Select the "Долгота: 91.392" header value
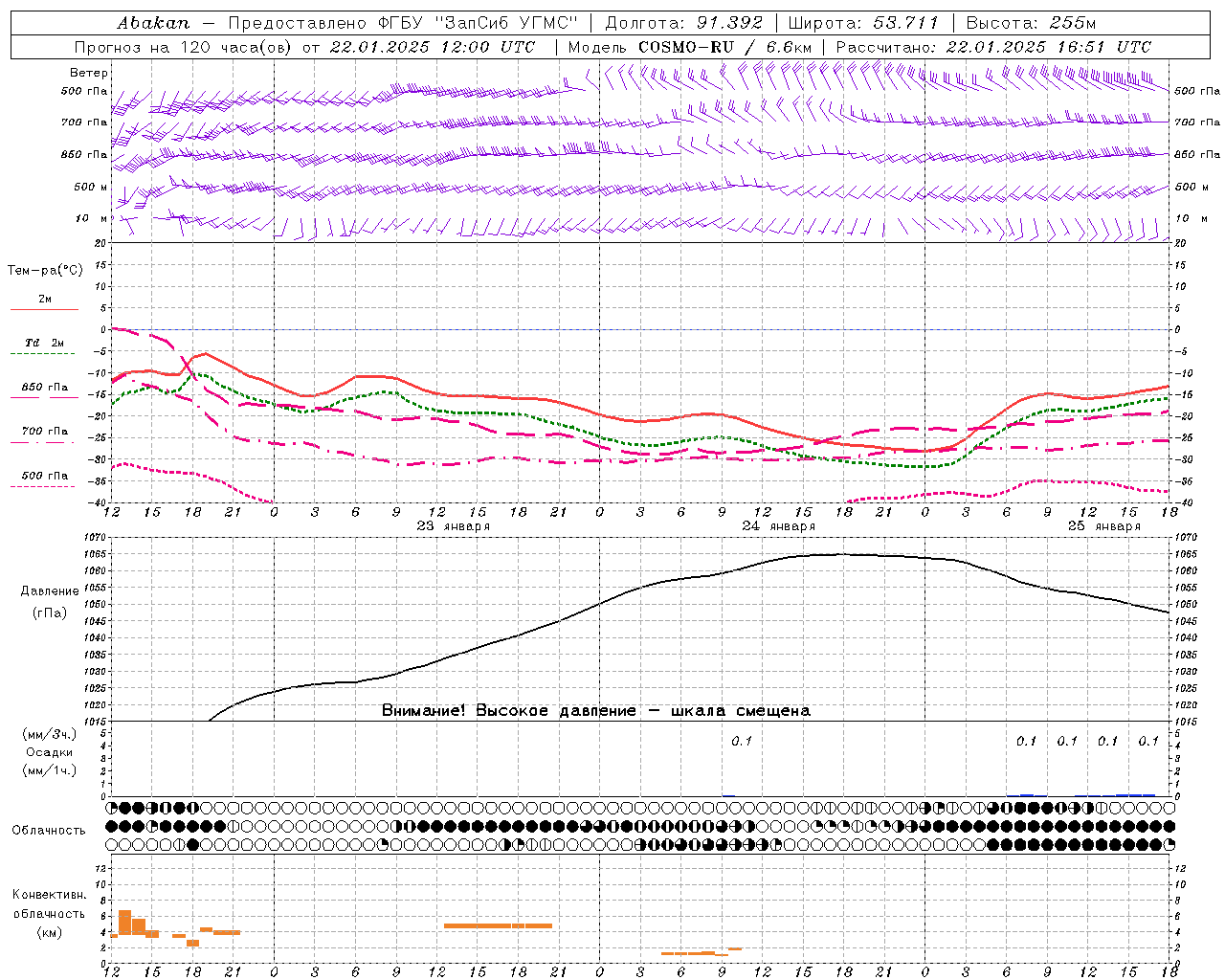 (x=684, y=23)
